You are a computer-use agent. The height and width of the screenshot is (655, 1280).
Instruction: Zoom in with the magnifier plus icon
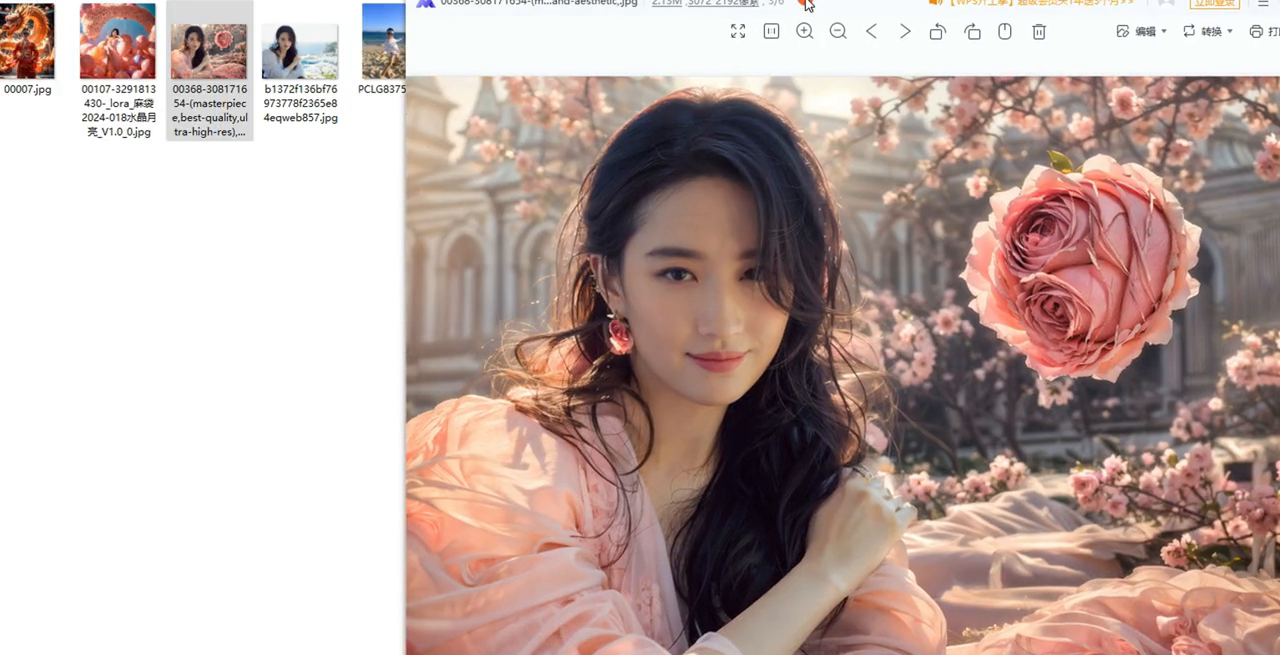(x=805, y=32)
